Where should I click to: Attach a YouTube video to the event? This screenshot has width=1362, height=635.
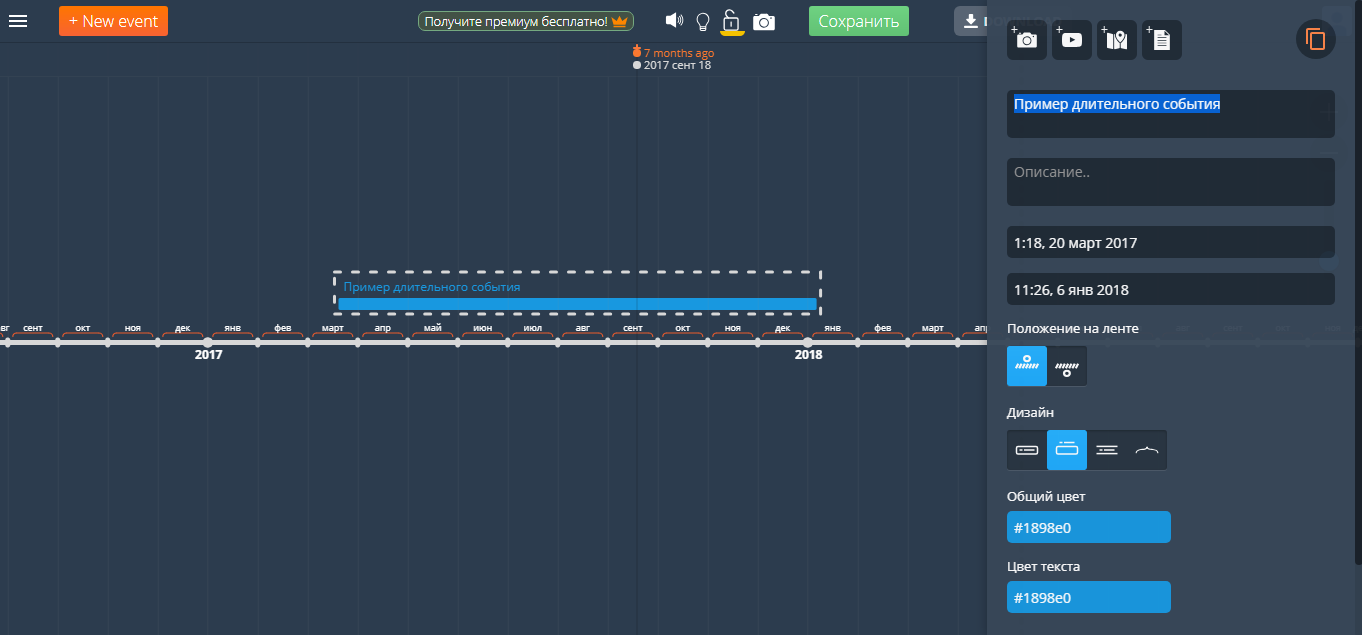1071,39
